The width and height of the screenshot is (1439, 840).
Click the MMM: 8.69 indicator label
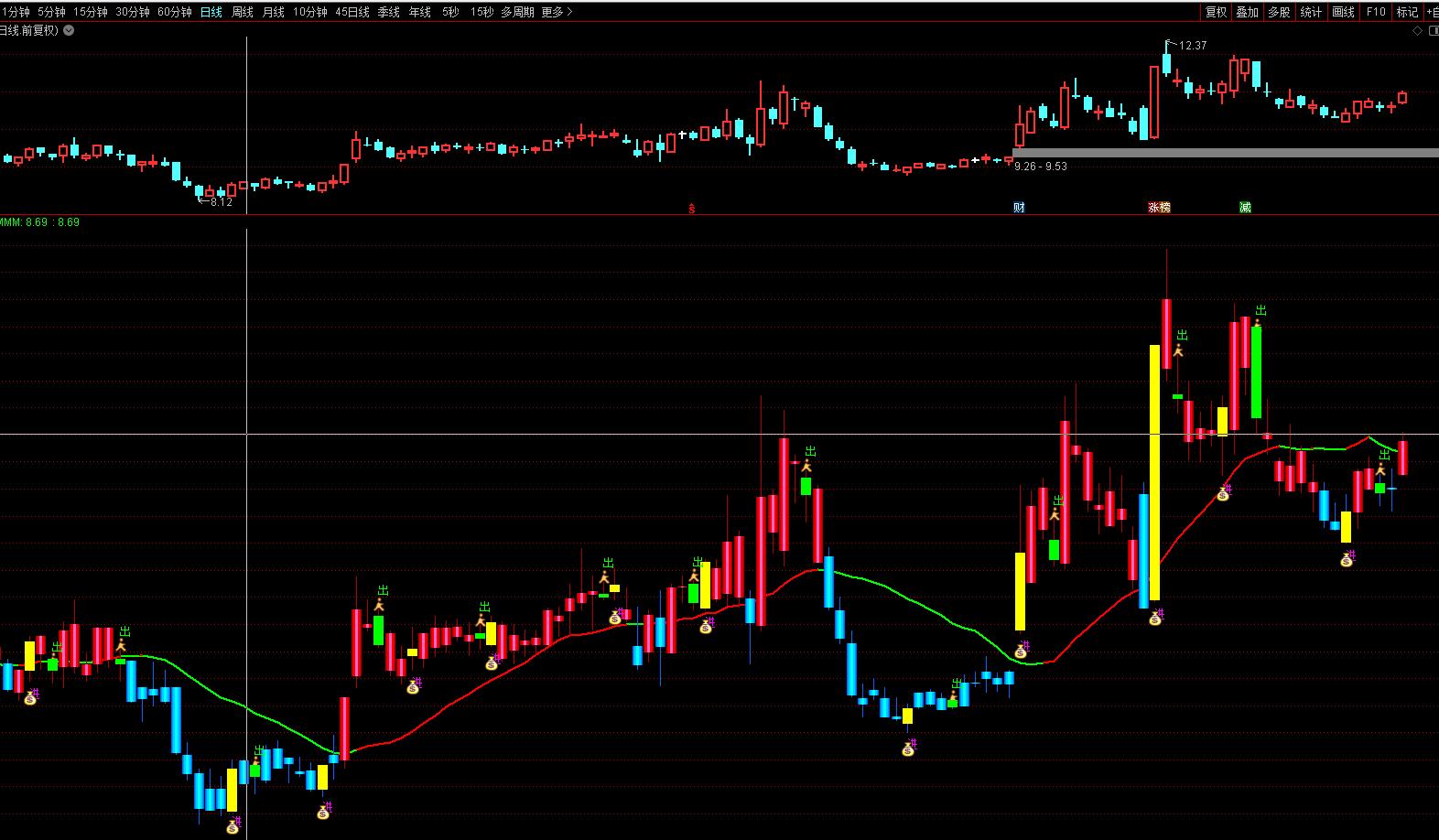point(40,222)
